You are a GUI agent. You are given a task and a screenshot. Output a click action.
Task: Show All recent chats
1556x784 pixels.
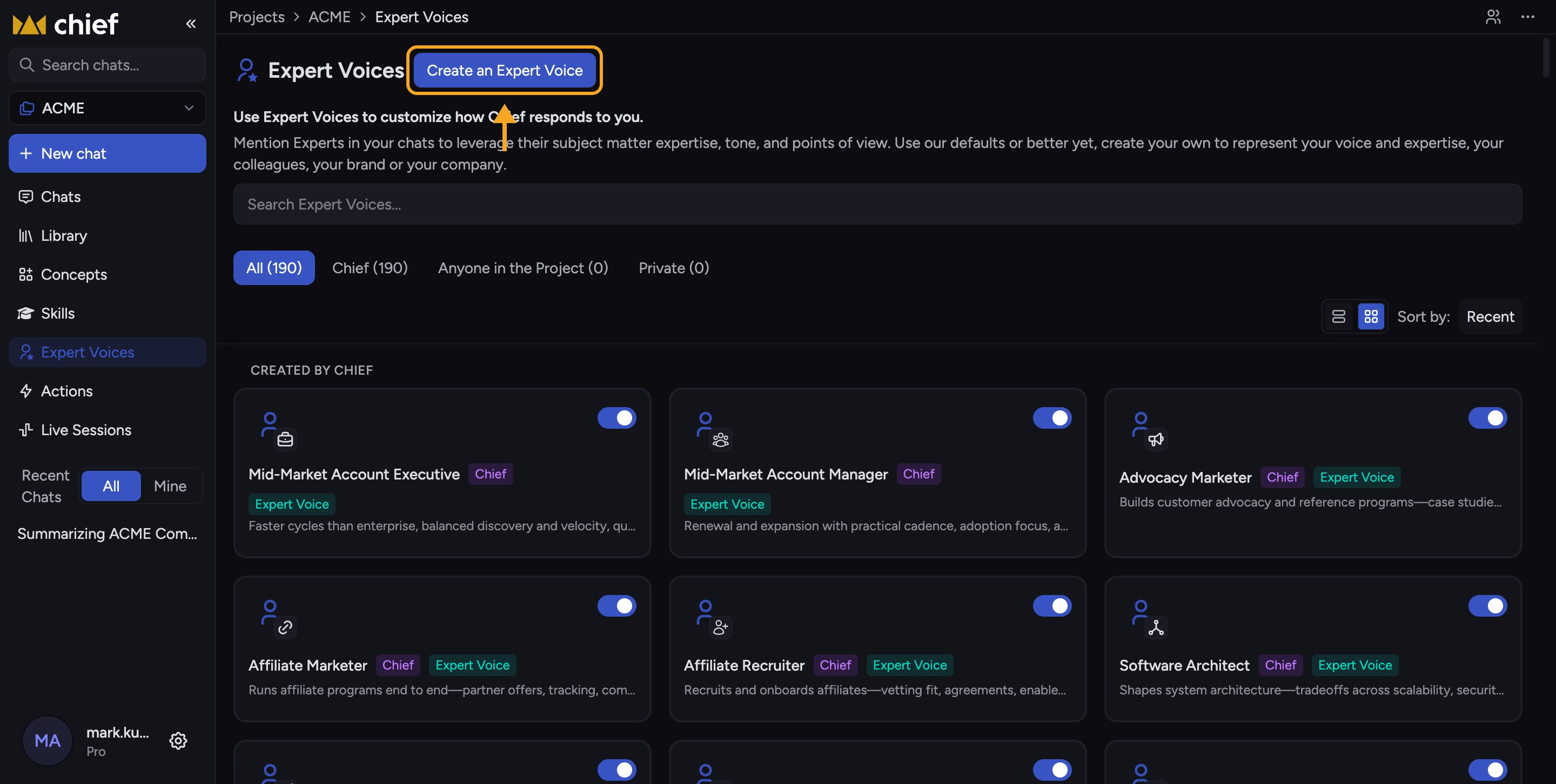(111, 486)
